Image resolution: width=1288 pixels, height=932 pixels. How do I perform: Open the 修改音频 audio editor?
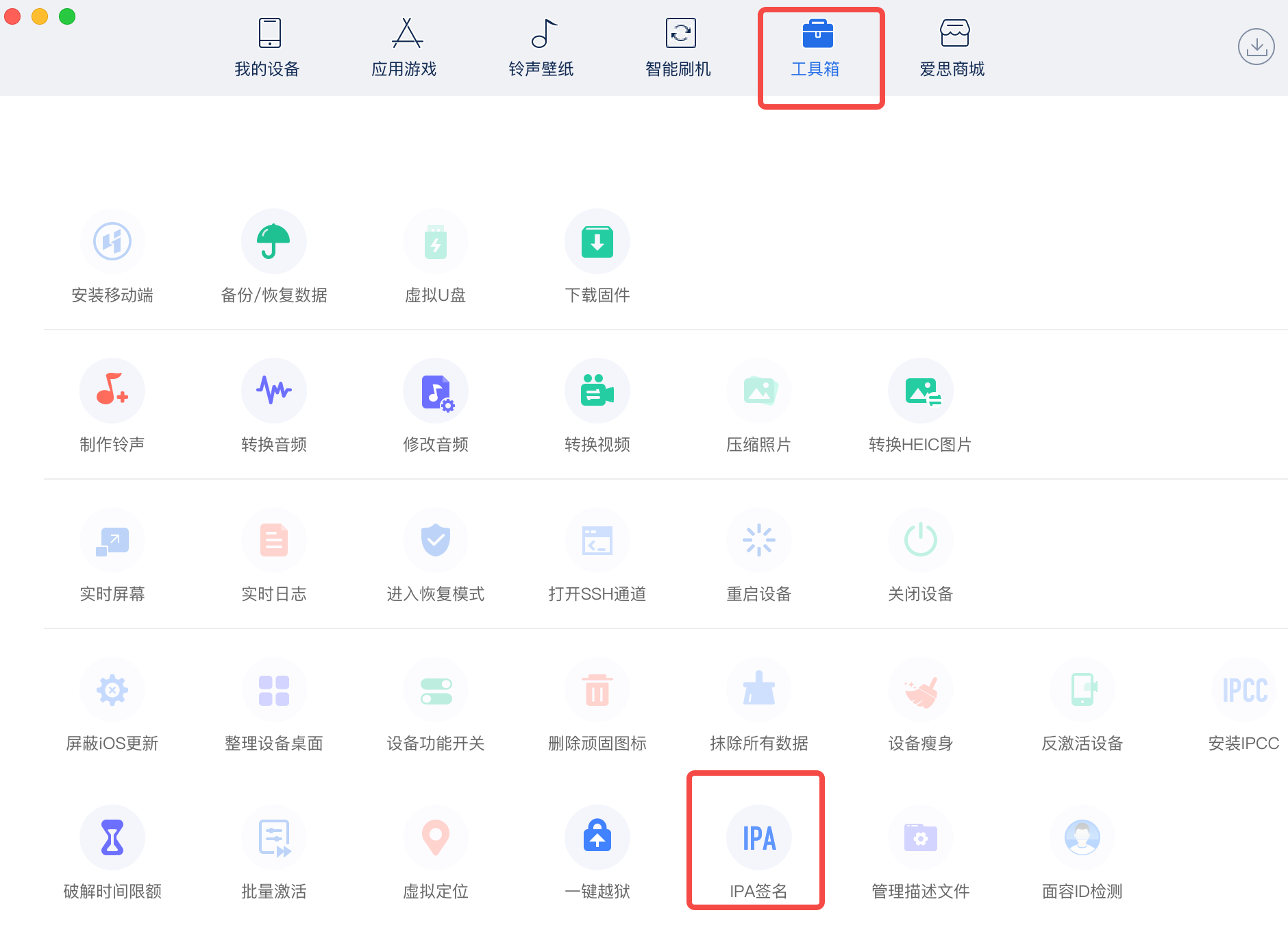point(435,391)
